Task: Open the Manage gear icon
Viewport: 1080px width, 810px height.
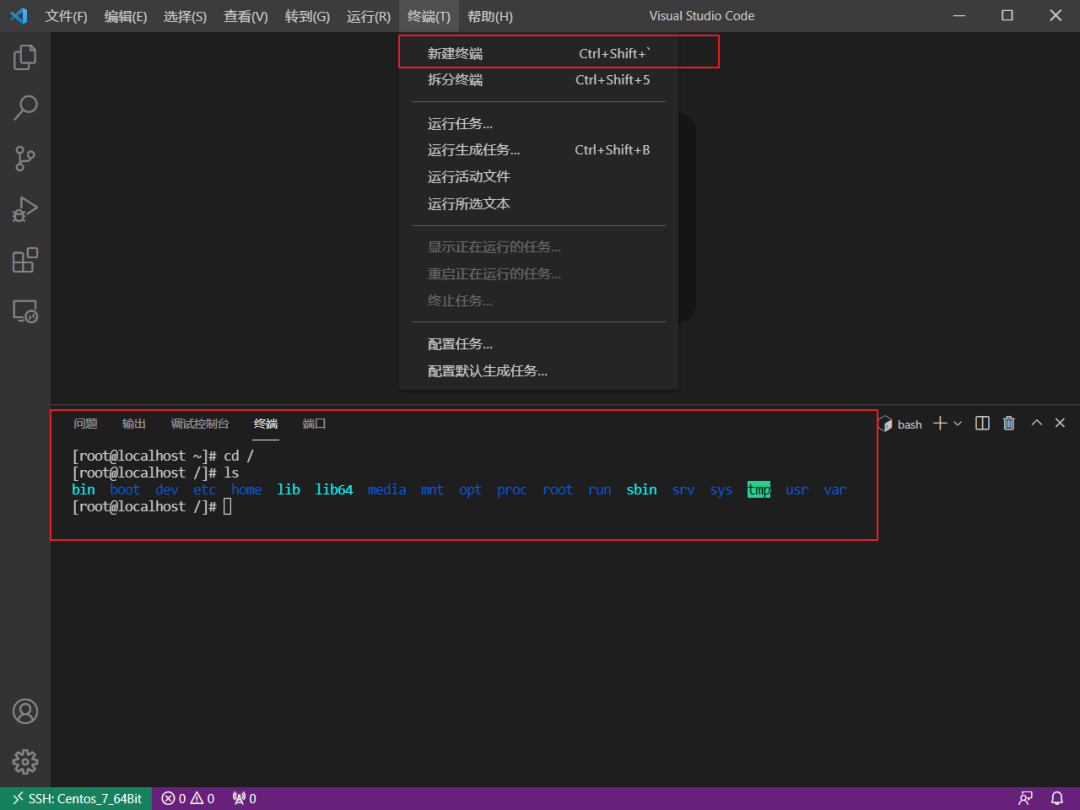Action: [x=25, y=762]
